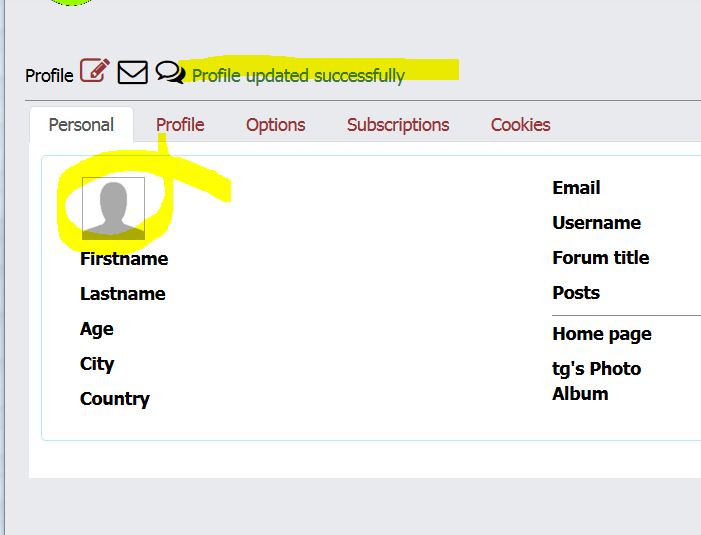This screenshot has width=701, height=535.
Task: Click the 'Profile updated successfully' message
Action: coord(298,76)
